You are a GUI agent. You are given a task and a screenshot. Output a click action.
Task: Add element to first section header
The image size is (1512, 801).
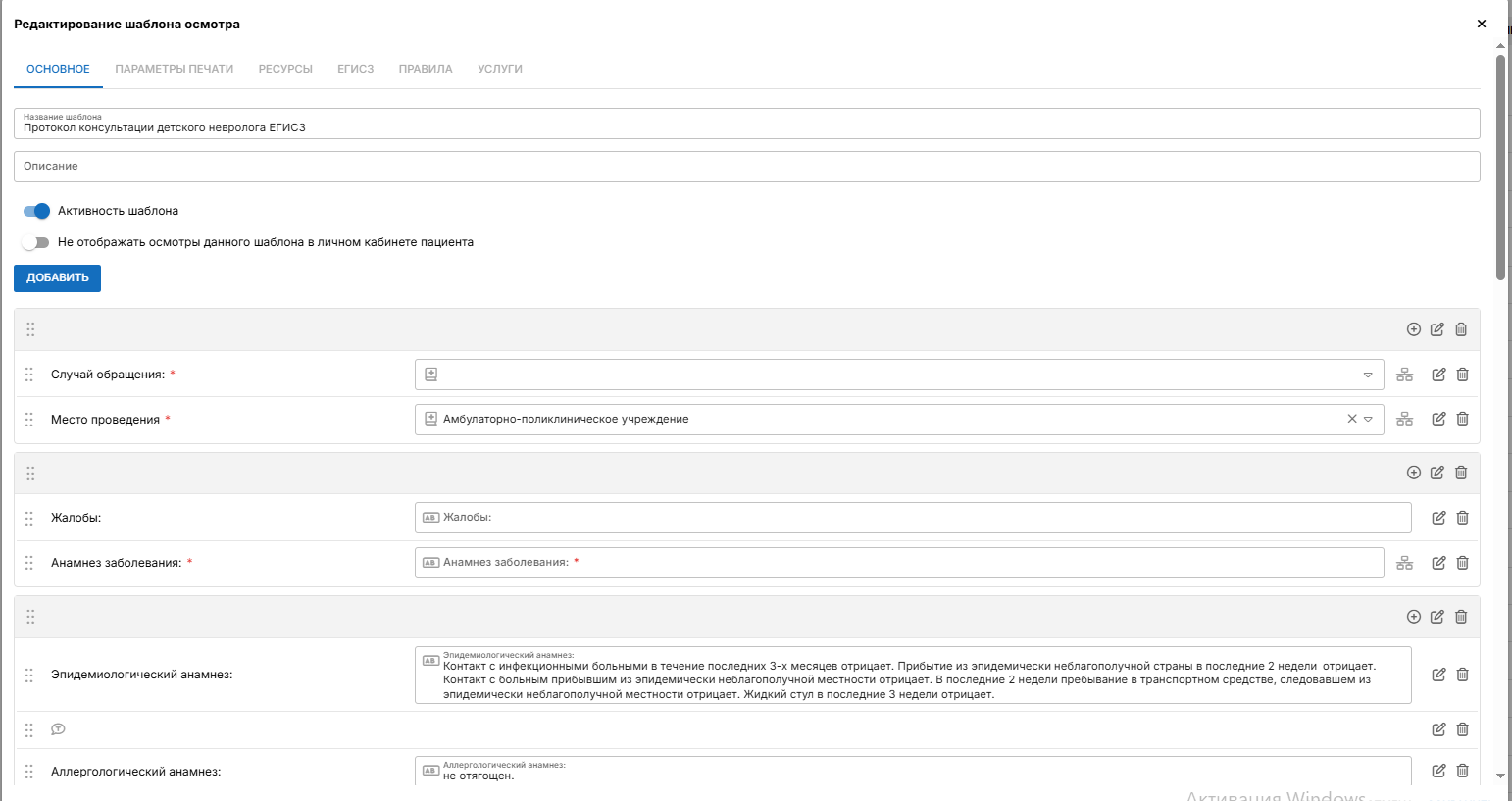[x=1413, y=329]
